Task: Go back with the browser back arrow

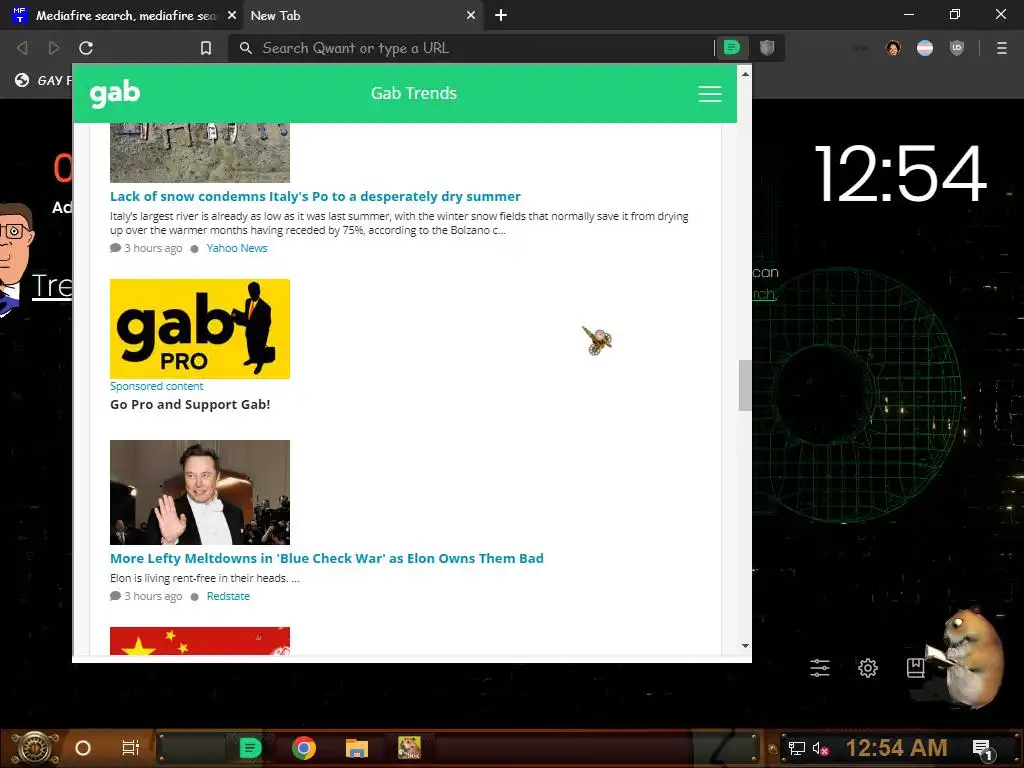Action: coord(22,48)
